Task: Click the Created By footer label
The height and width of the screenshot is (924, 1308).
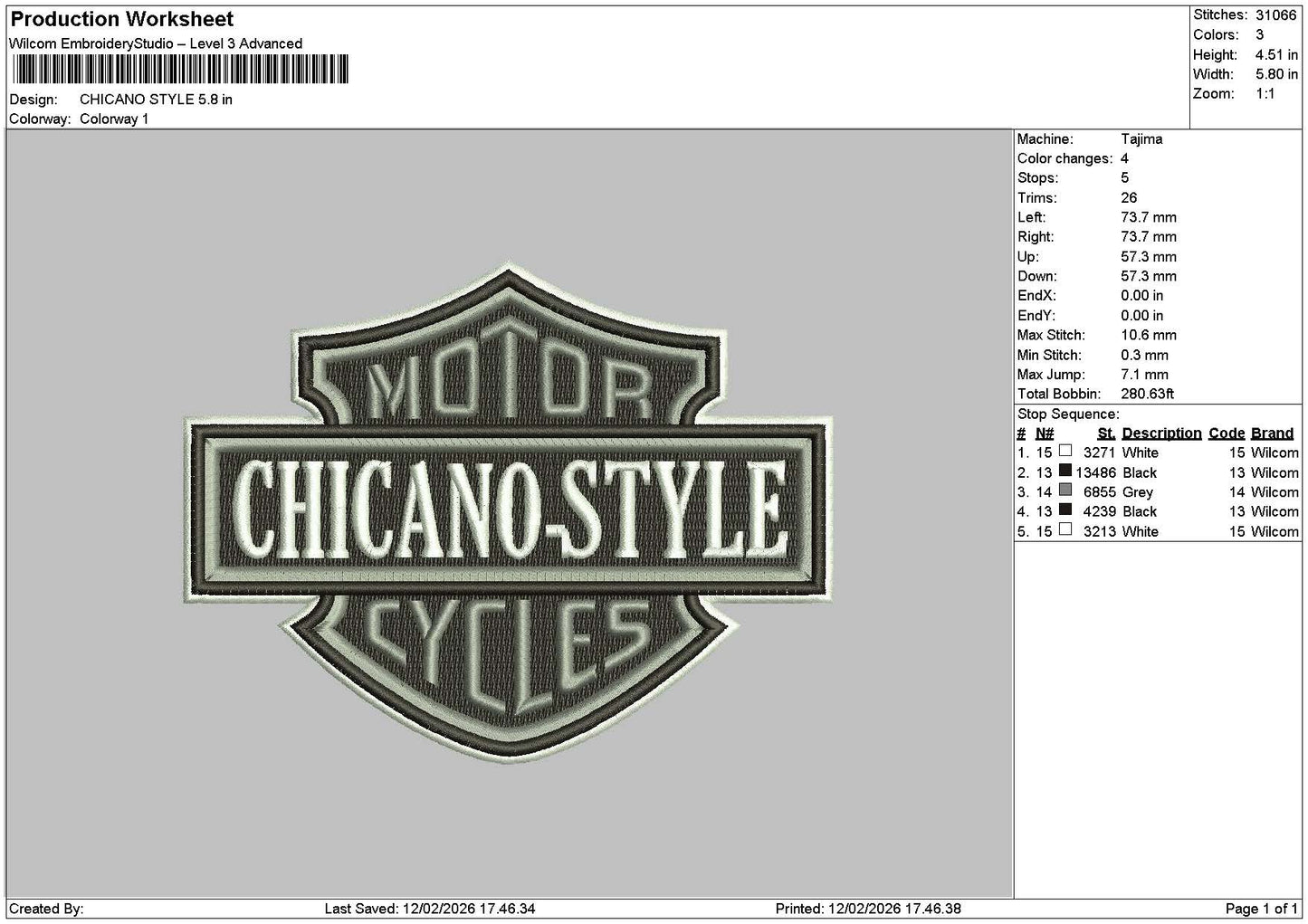Action: pos(45,909)
